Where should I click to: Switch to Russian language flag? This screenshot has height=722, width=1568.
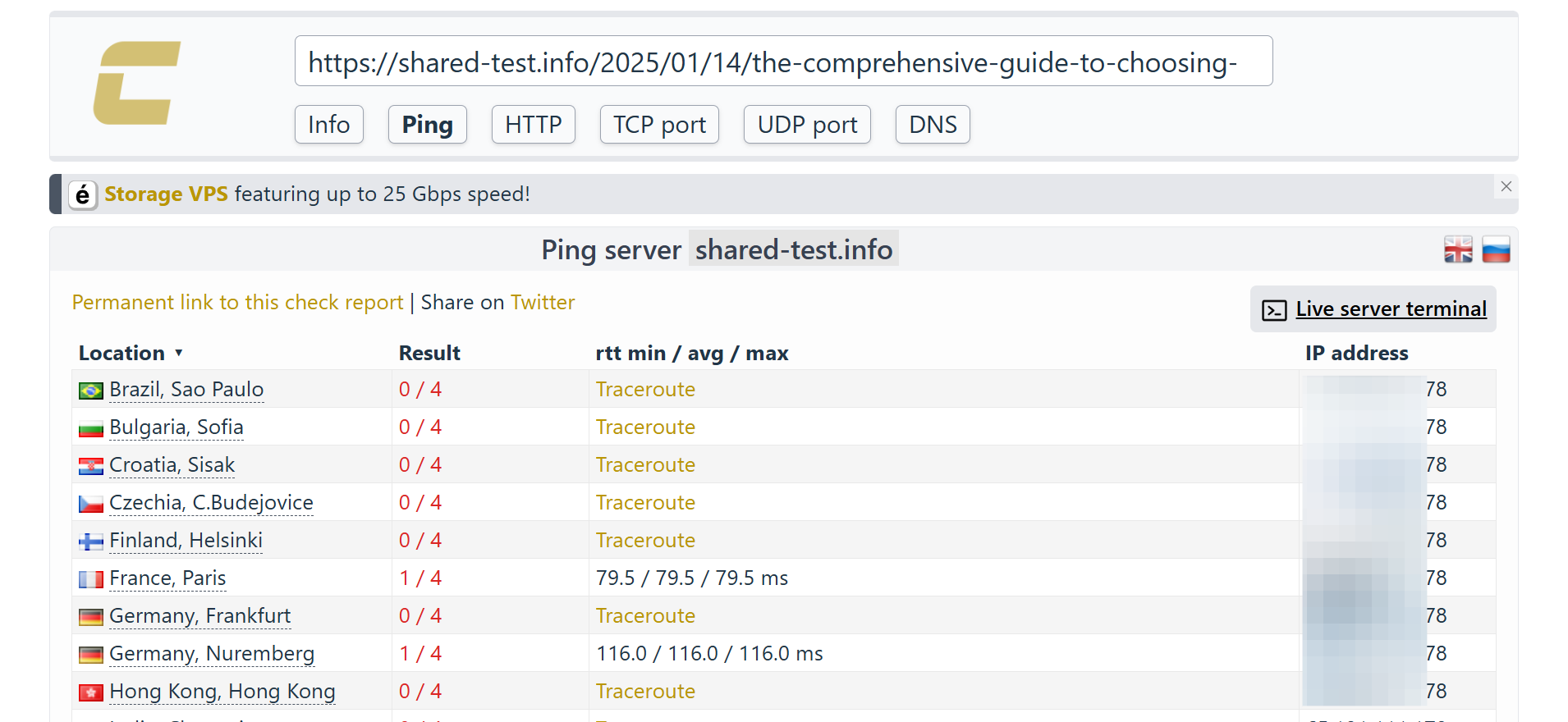point(1496,249)
